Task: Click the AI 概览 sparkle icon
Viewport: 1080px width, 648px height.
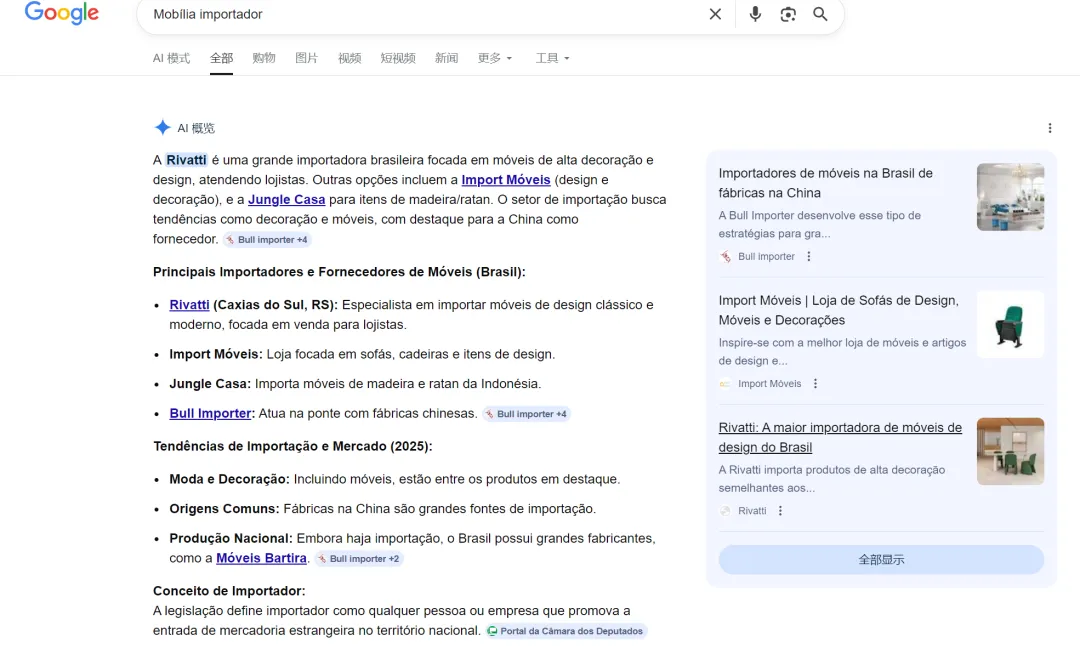Action: point(163,127)
